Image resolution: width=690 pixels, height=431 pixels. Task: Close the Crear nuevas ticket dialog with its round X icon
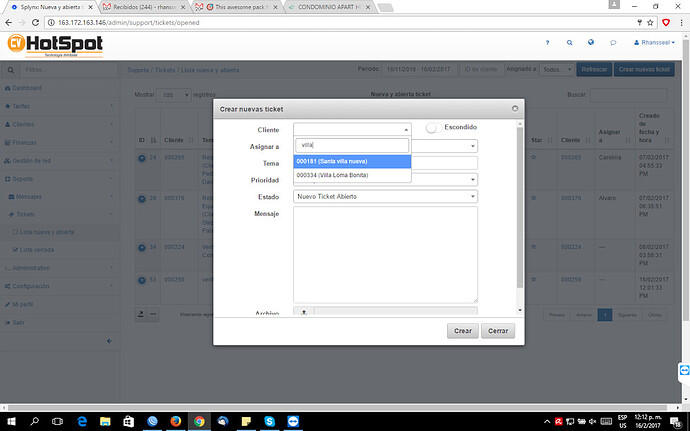[x=515, y=108]
